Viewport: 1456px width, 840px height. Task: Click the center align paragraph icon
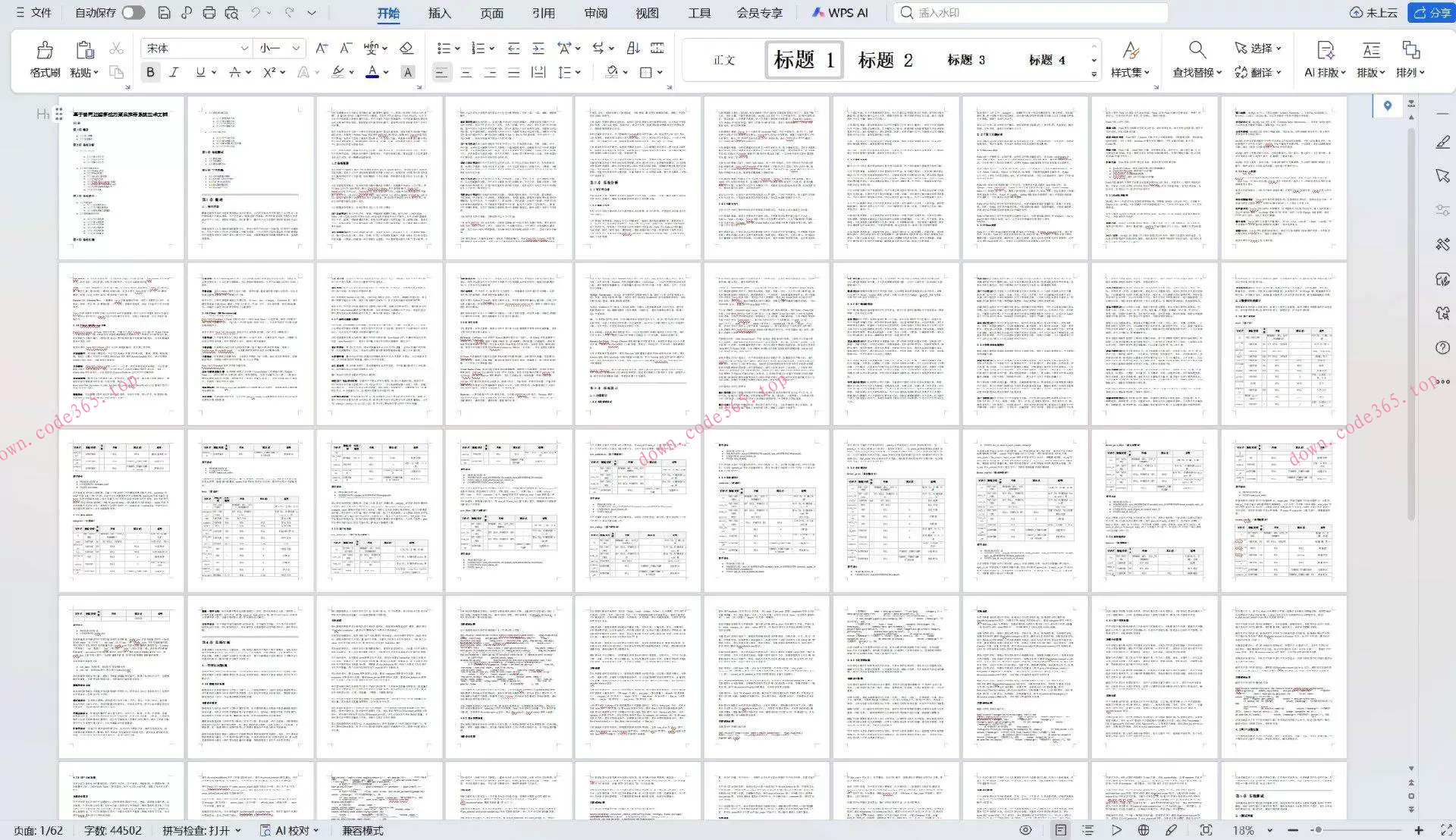pos(466,73)
